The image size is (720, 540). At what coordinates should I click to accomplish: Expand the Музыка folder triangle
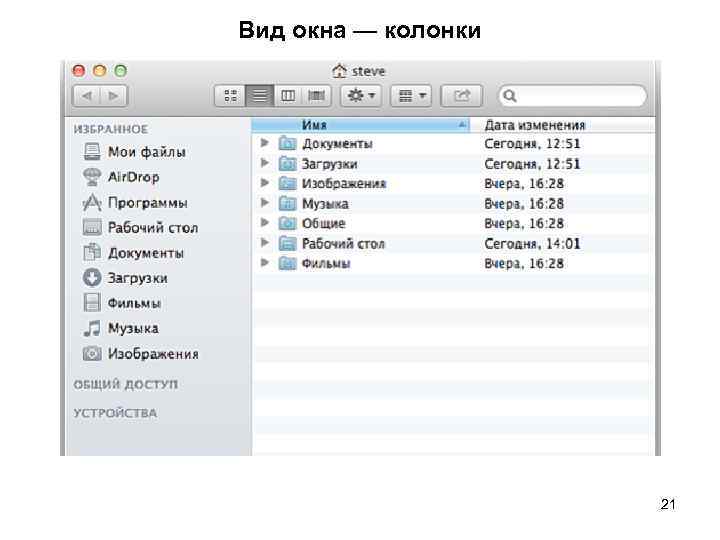[264, 203]
